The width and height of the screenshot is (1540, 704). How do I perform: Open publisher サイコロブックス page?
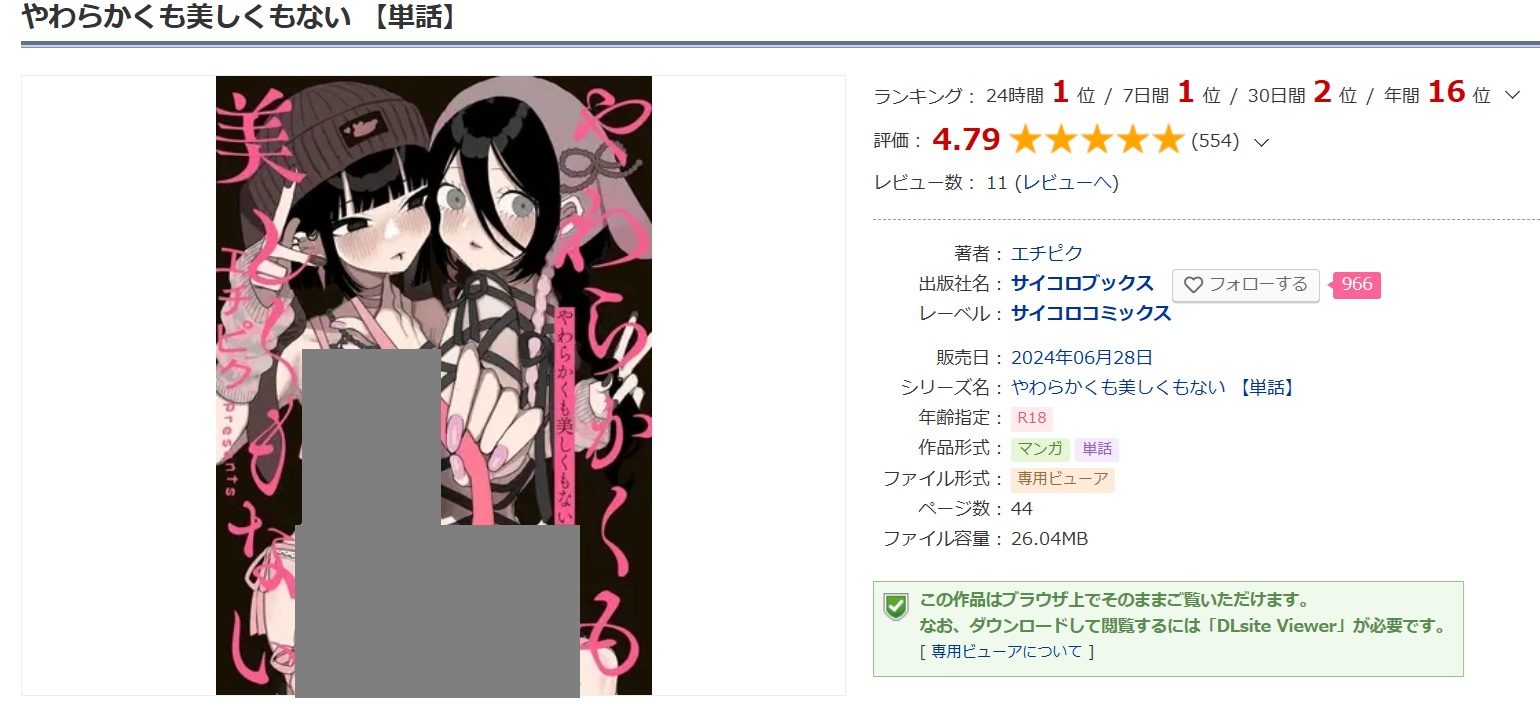(1083, 283)
